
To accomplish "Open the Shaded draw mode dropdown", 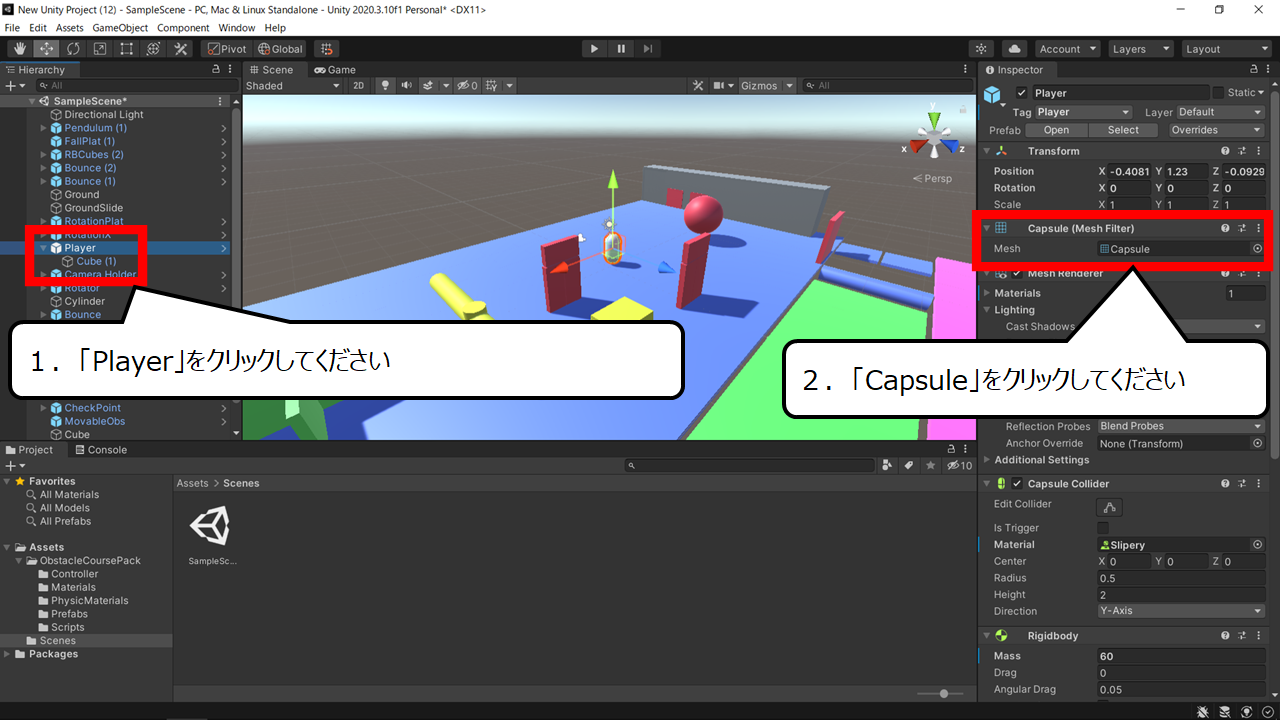I will click(x=293, y=86).
